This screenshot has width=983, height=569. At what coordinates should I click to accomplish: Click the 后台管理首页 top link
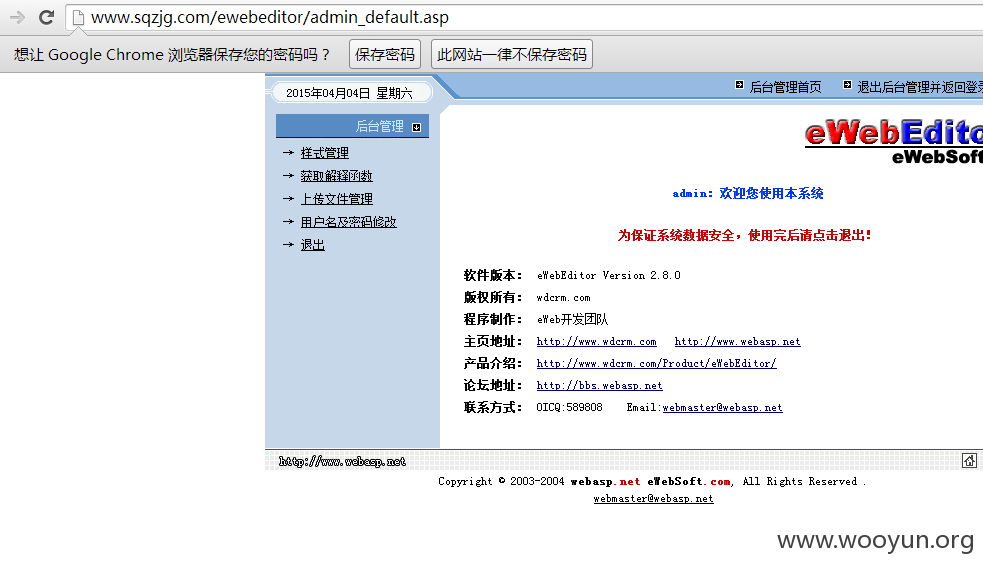pyautogui.click(x=786, y=87)
